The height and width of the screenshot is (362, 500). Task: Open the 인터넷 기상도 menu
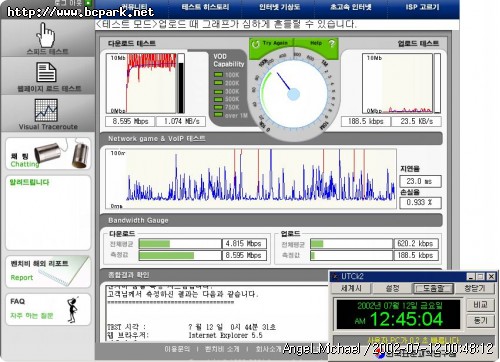coord(279,7)
